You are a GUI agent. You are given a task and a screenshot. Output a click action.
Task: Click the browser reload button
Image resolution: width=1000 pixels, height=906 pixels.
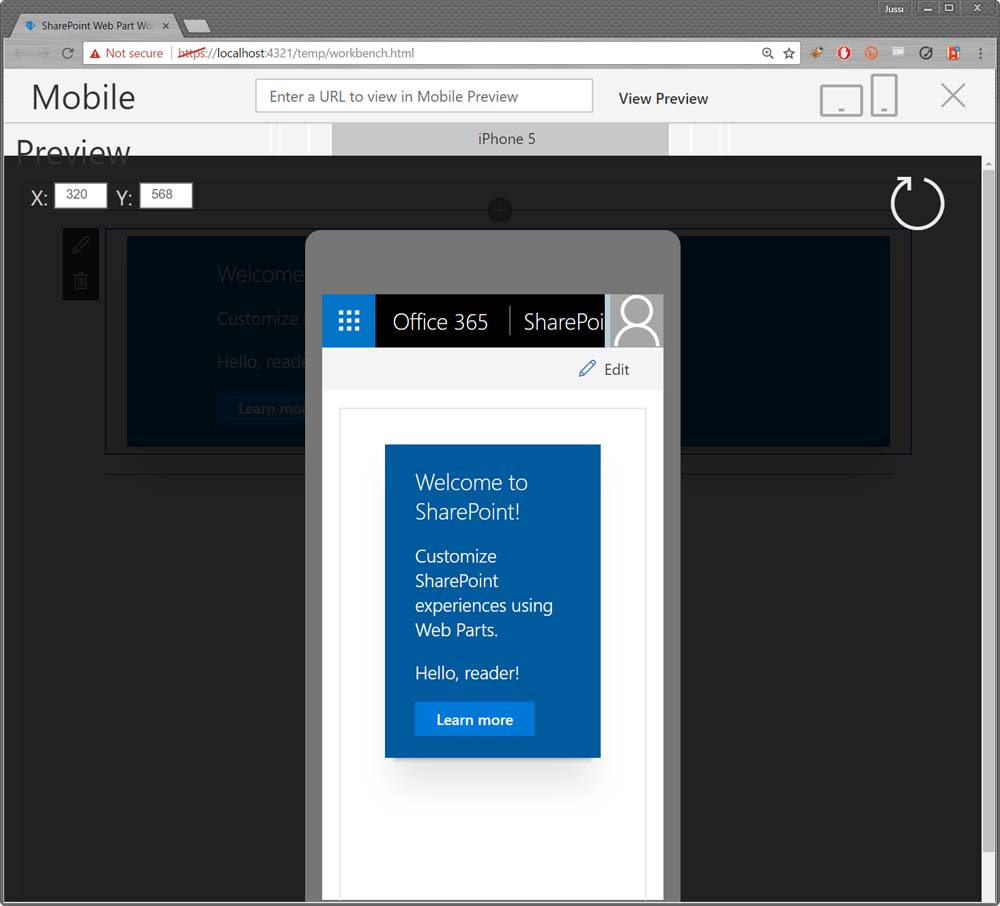68,54
